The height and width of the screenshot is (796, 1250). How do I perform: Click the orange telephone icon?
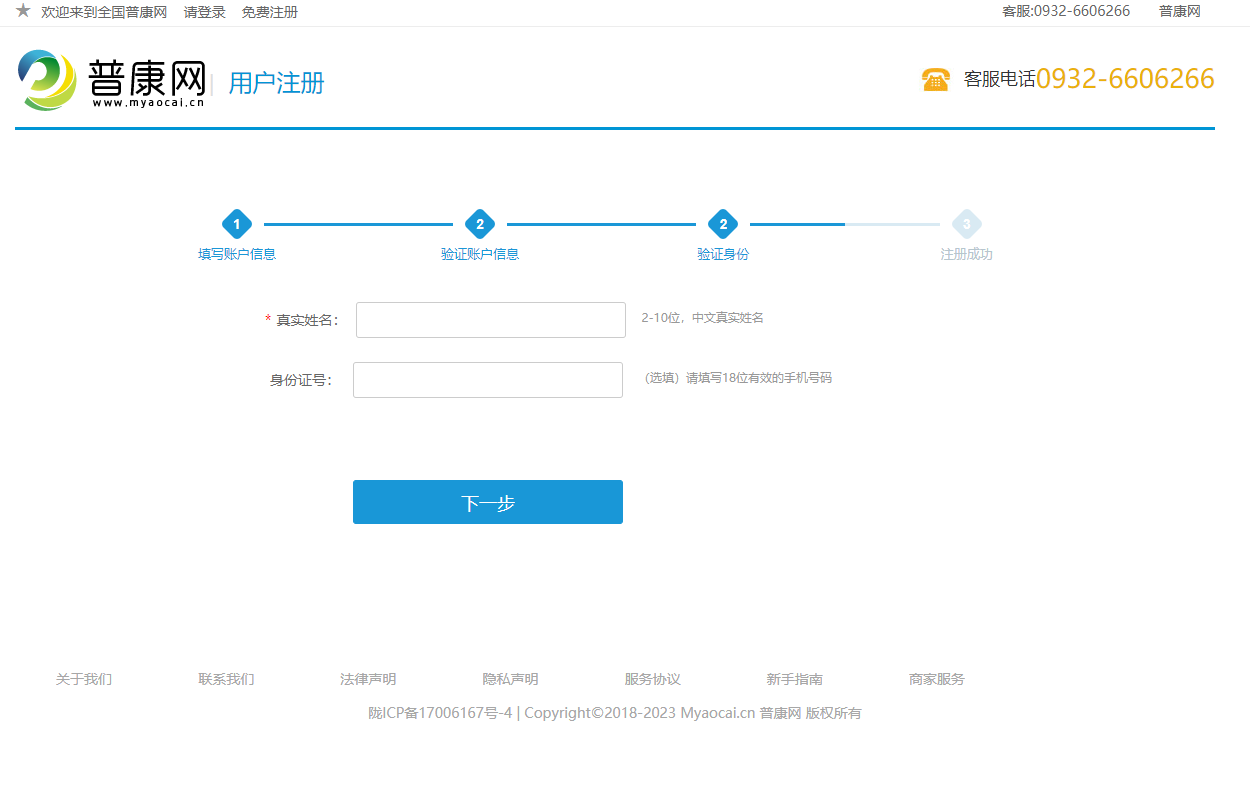(x=935, y=80)
